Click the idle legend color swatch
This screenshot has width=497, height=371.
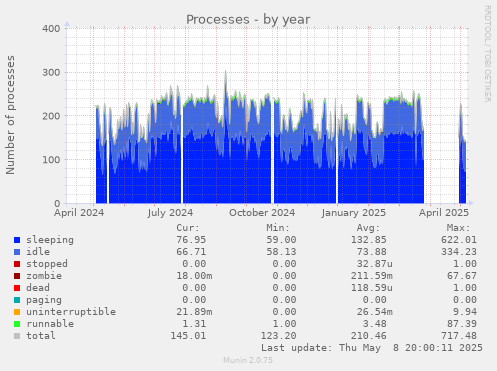point(17,252)
